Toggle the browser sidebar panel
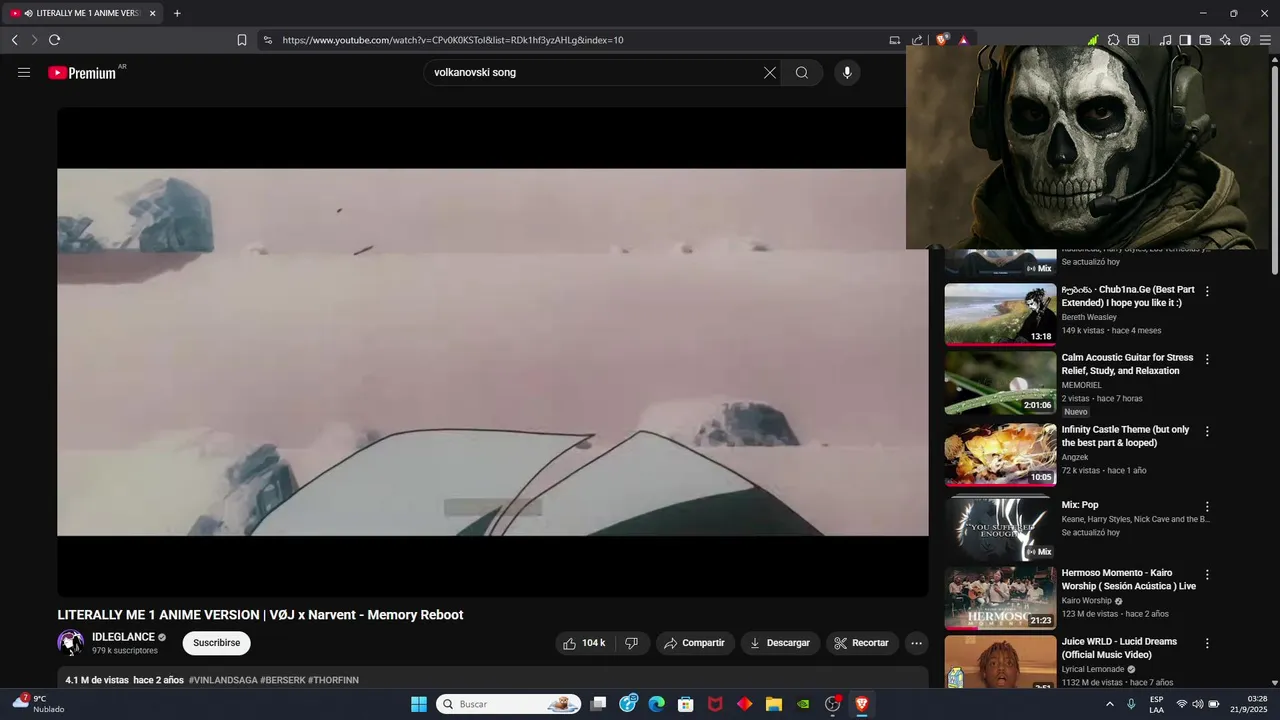The image size is (1280, 720). 1185,40
